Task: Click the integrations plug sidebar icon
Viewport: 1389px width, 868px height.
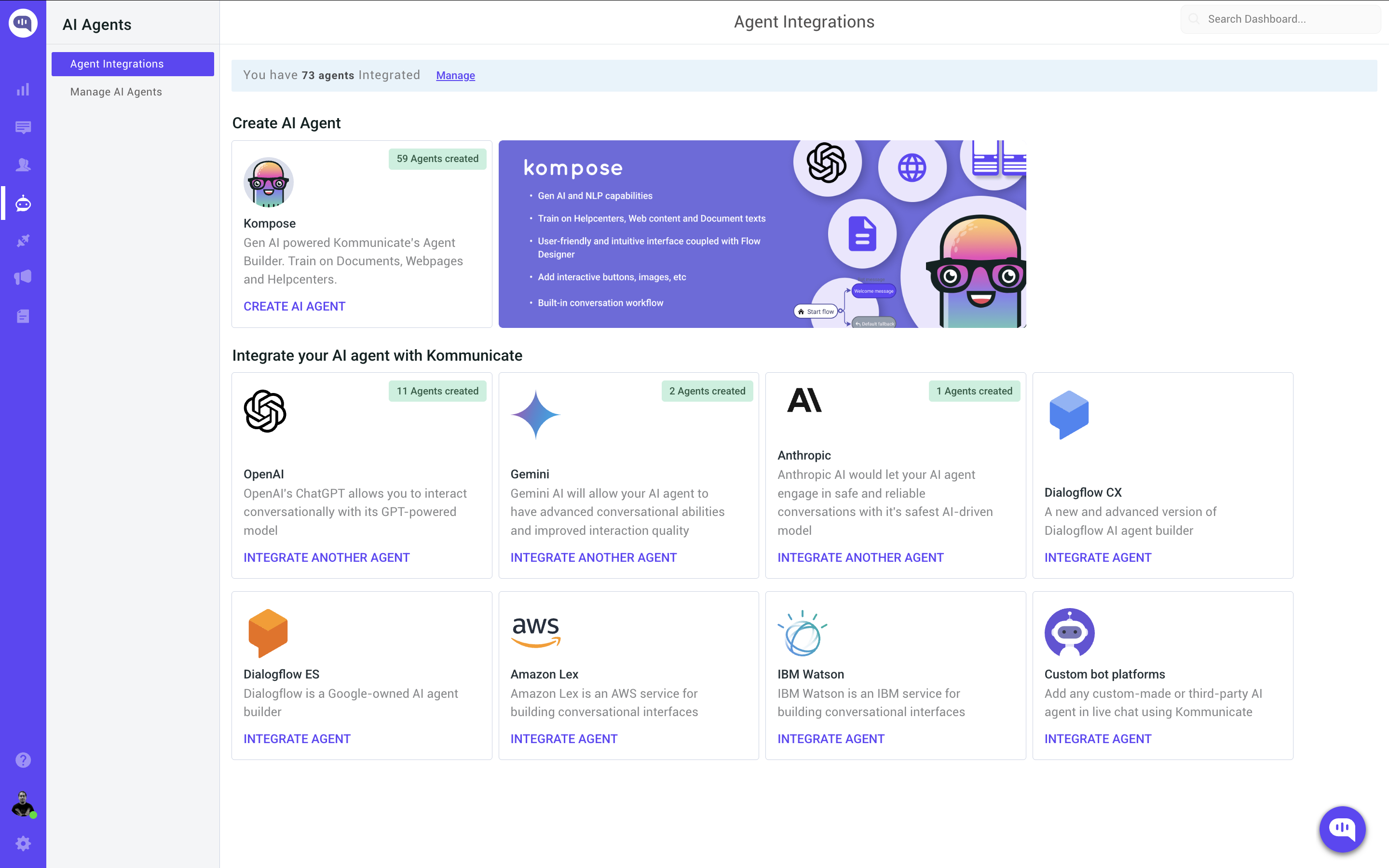Action: coord(23,241)
